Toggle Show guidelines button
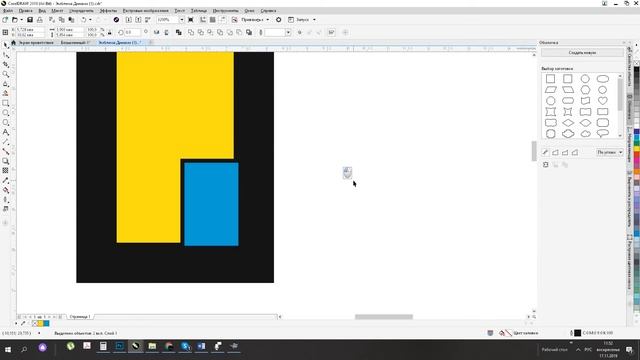The image size is (640, 360). tap(222, 20)
